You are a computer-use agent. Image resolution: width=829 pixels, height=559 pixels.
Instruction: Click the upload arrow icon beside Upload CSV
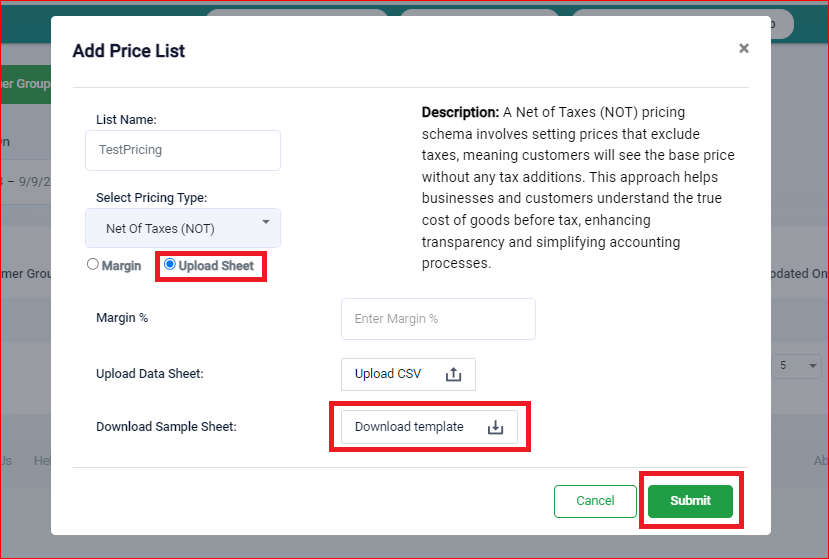click(453, 374)
